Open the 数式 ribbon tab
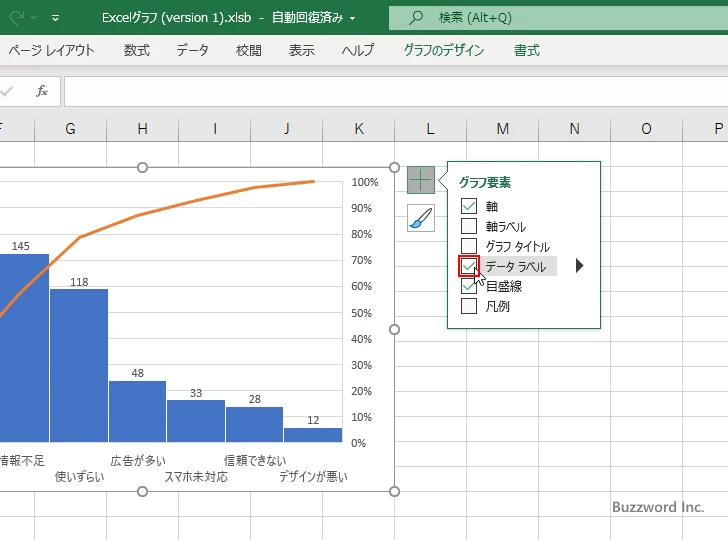 tap(136, 50)
